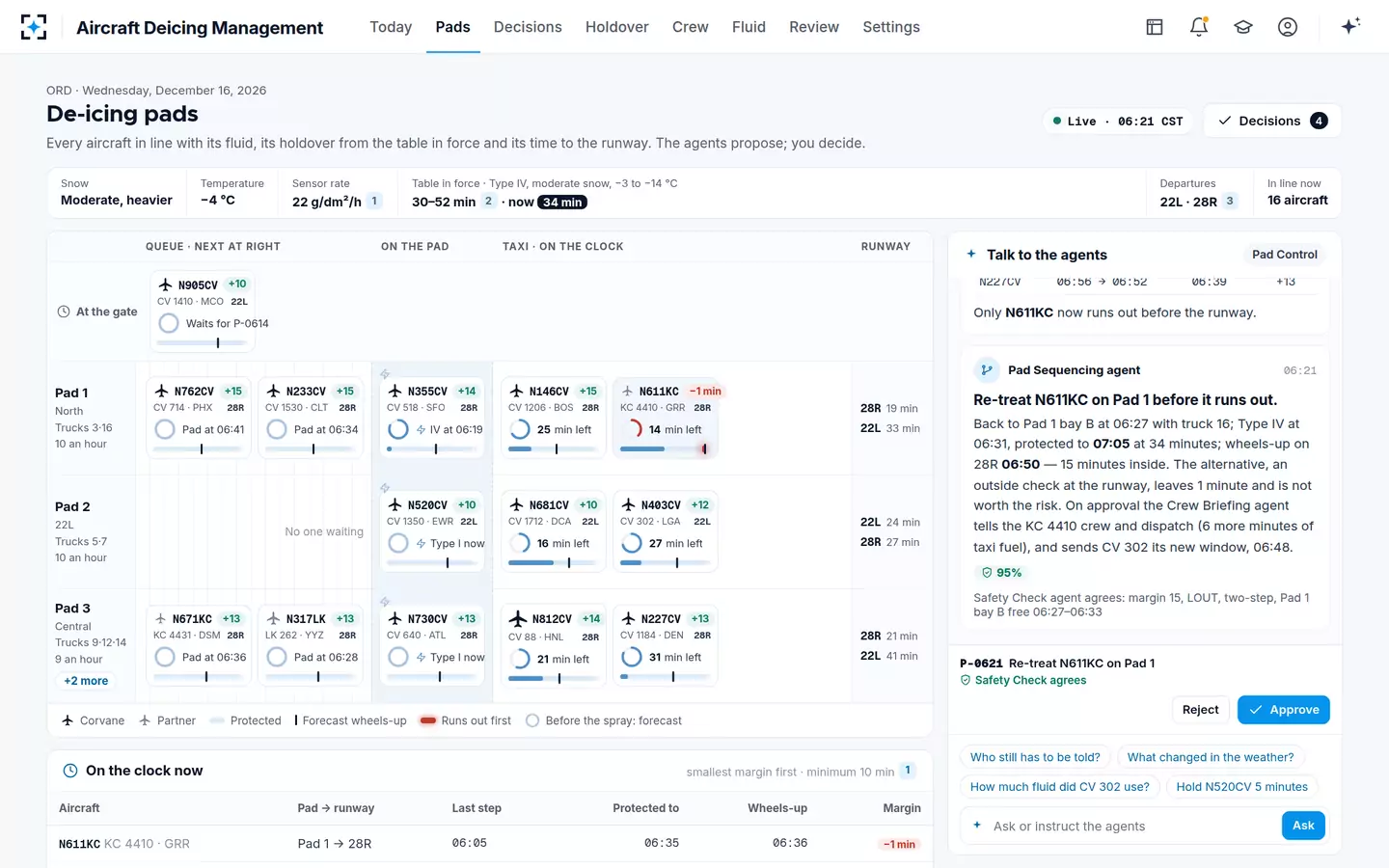Image resolution: width=1389 pixels, height=868 pixels.
Task: Click the app logo icon
Action: (x=34, y=27)
